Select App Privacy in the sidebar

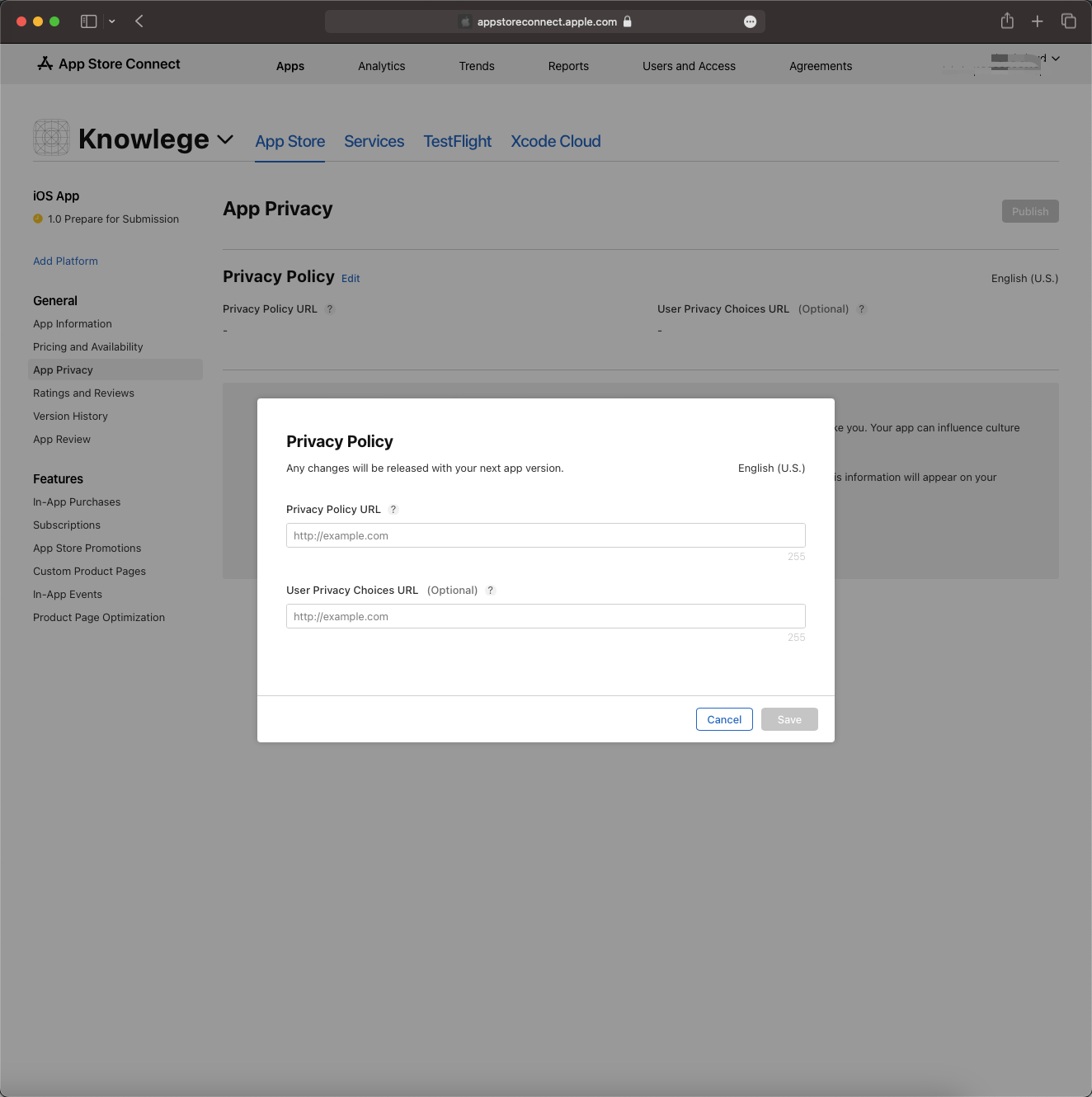tap(115, 370)
